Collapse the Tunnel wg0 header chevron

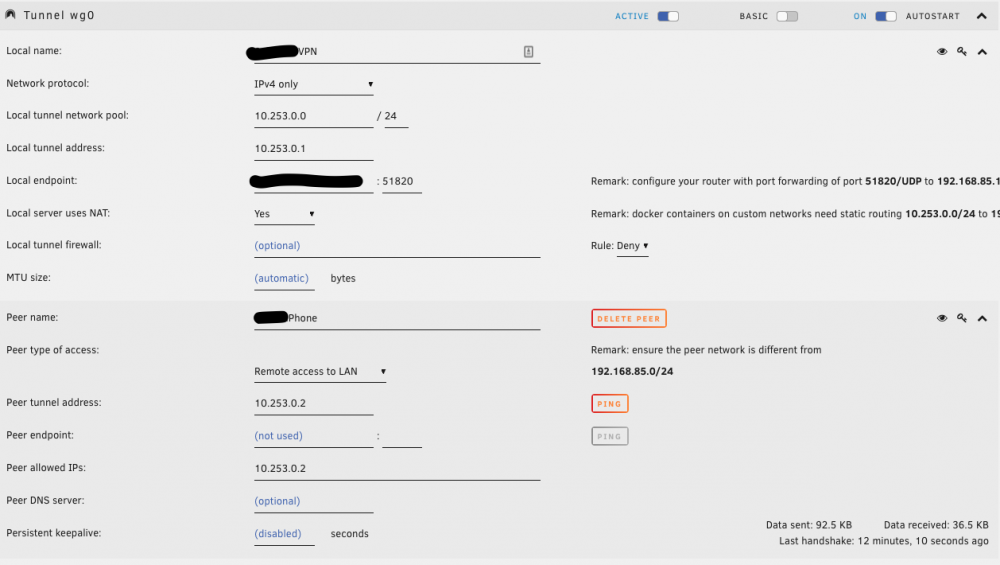[x=982, y=16]
